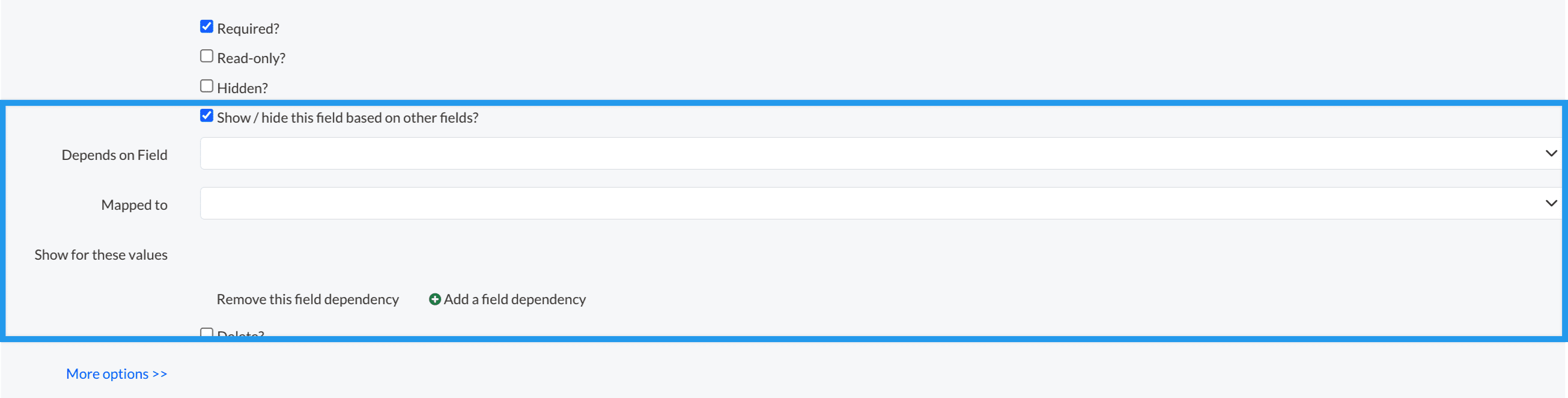1568x398 pixels.
Task: Click the Show for these values label
Action: [101, 255]
